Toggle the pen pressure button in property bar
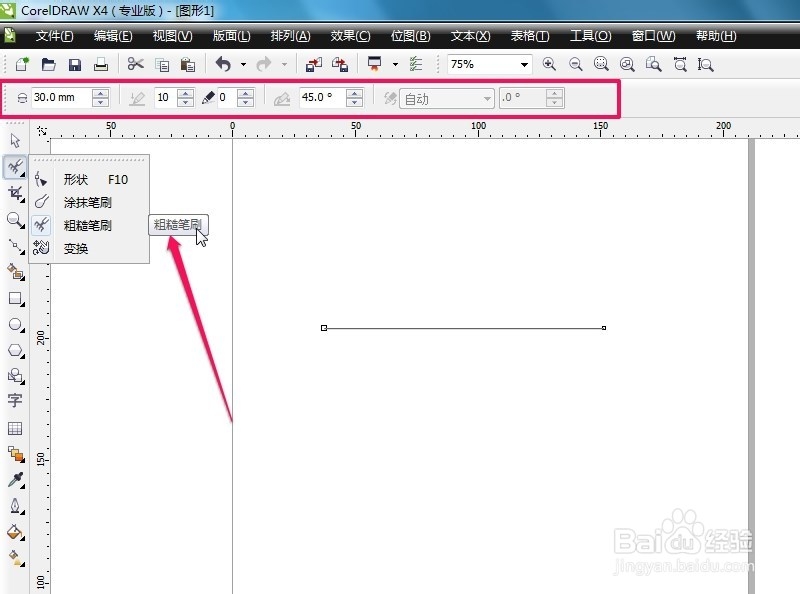Viewport: 800px width, 594px height. click(137, 97)
